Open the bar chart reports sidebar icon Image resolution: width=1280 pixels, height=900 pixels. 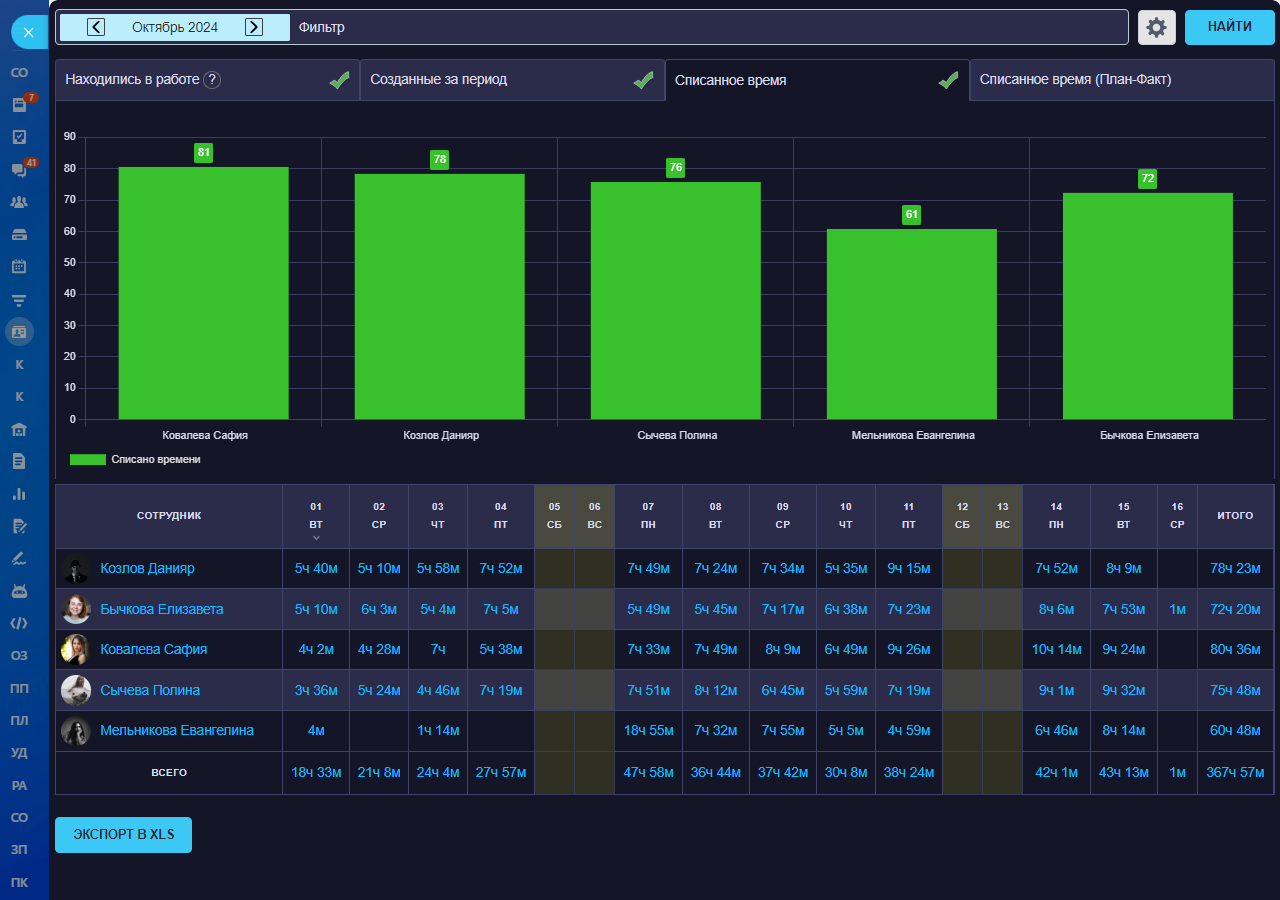tap(19, 493)
